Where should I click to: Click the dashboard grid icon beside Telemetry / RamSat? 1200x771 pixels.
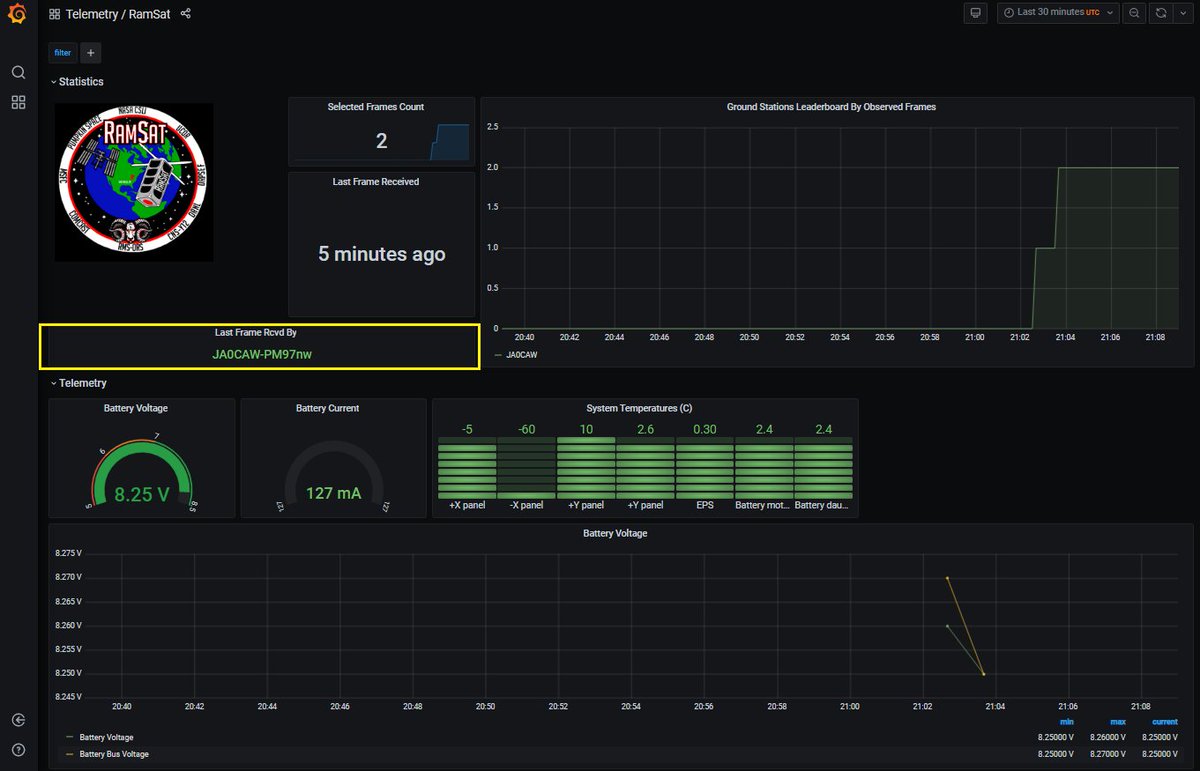[54, 14]
